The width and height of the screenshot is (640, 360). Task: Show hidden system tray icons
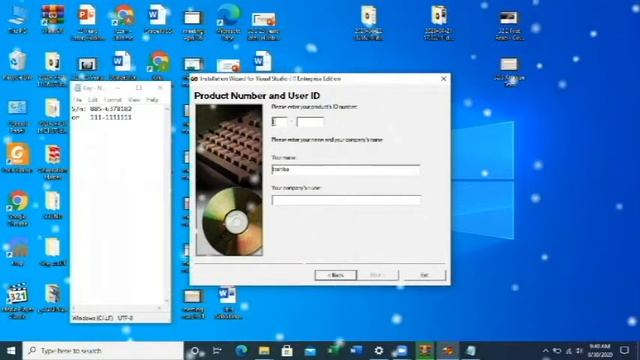pyautogui.click(x=545, y=351)
